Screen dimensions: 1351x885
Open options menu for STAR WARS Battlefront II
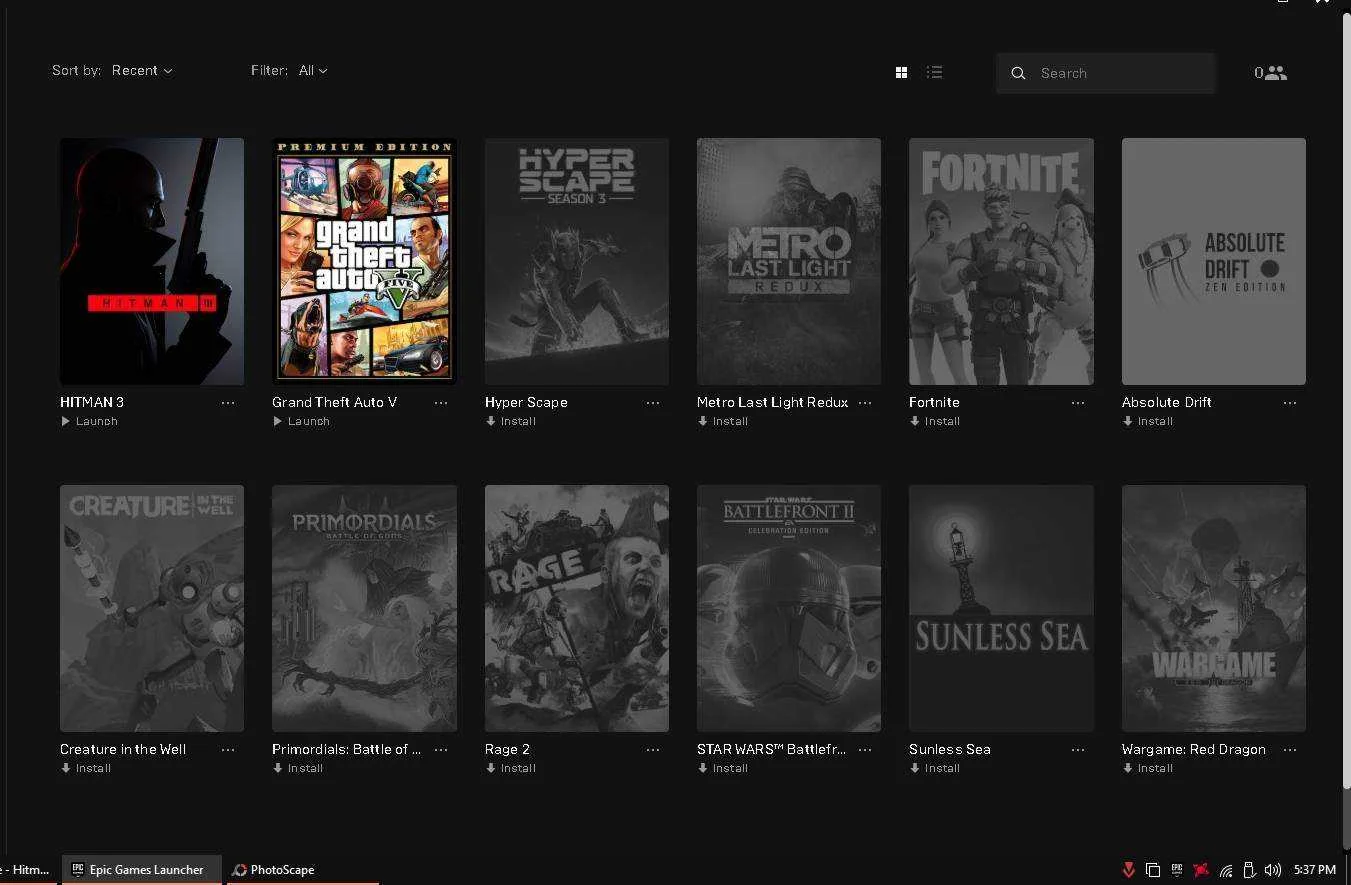click(865, 750)
